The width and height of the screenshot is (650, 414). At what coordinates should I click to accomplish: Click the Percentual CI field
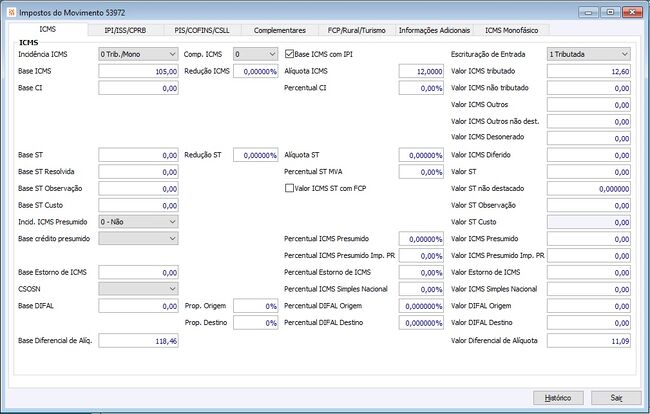coord(421,88)
